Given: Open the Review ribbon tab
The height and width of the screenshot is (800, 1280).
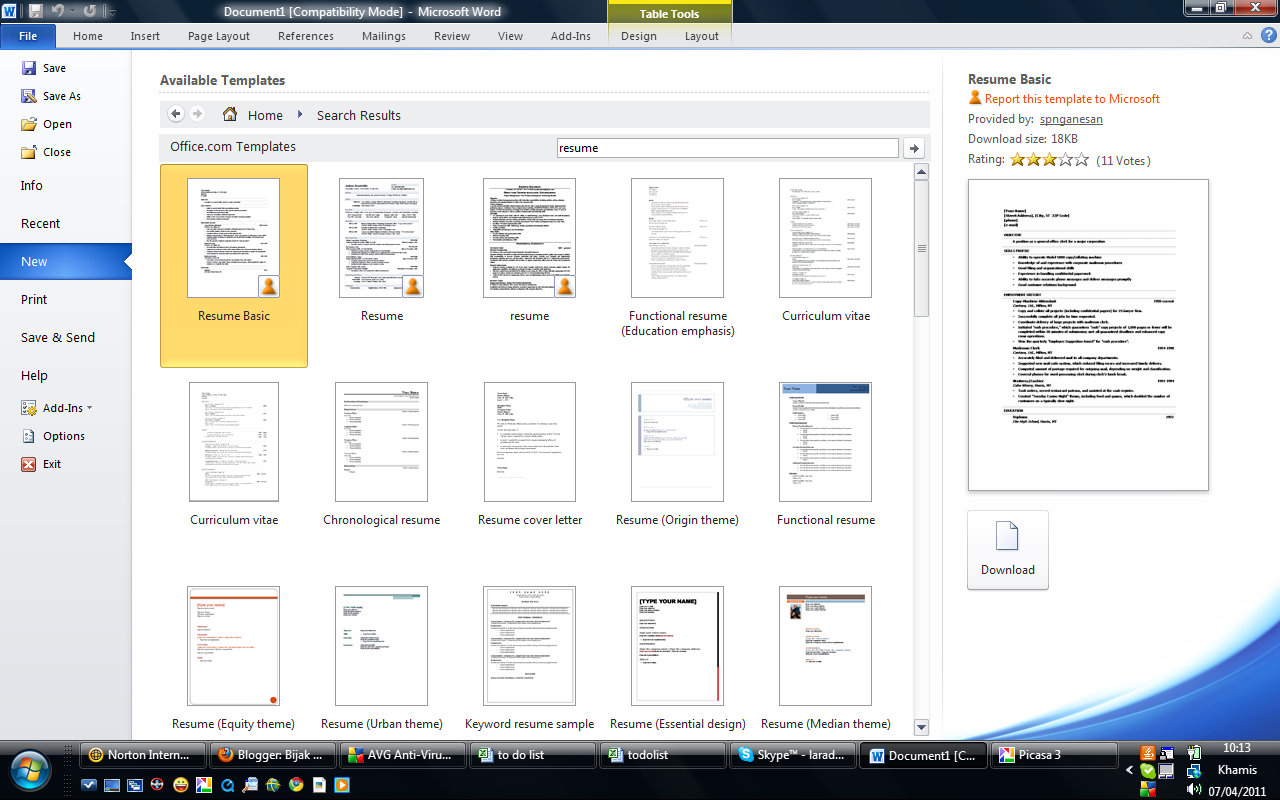Looking at the screenshot, I should (x=452, y=36).
